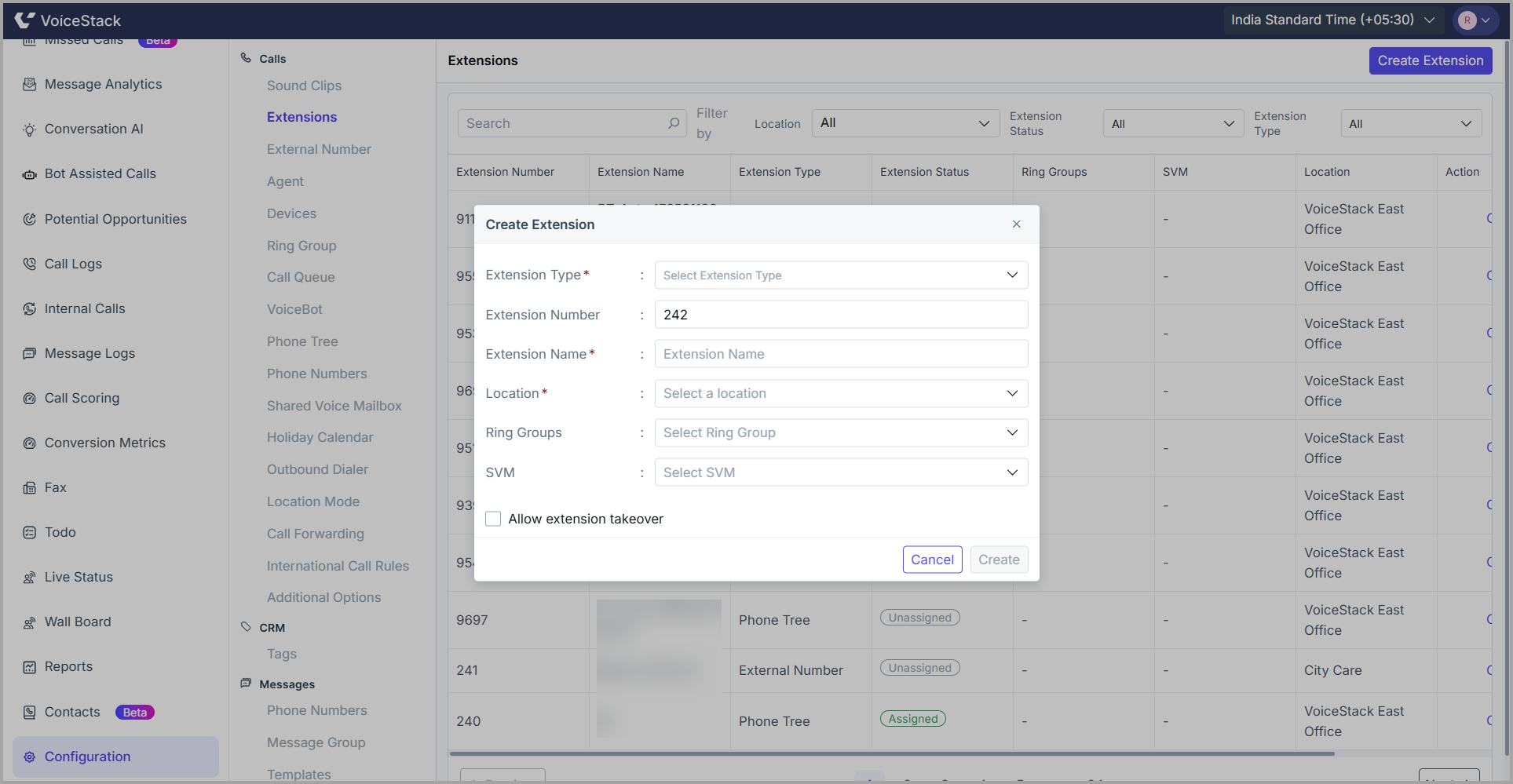Go to Ring Group settings
The width and height of the screenshot is (1513, 784).
(302, 246)
